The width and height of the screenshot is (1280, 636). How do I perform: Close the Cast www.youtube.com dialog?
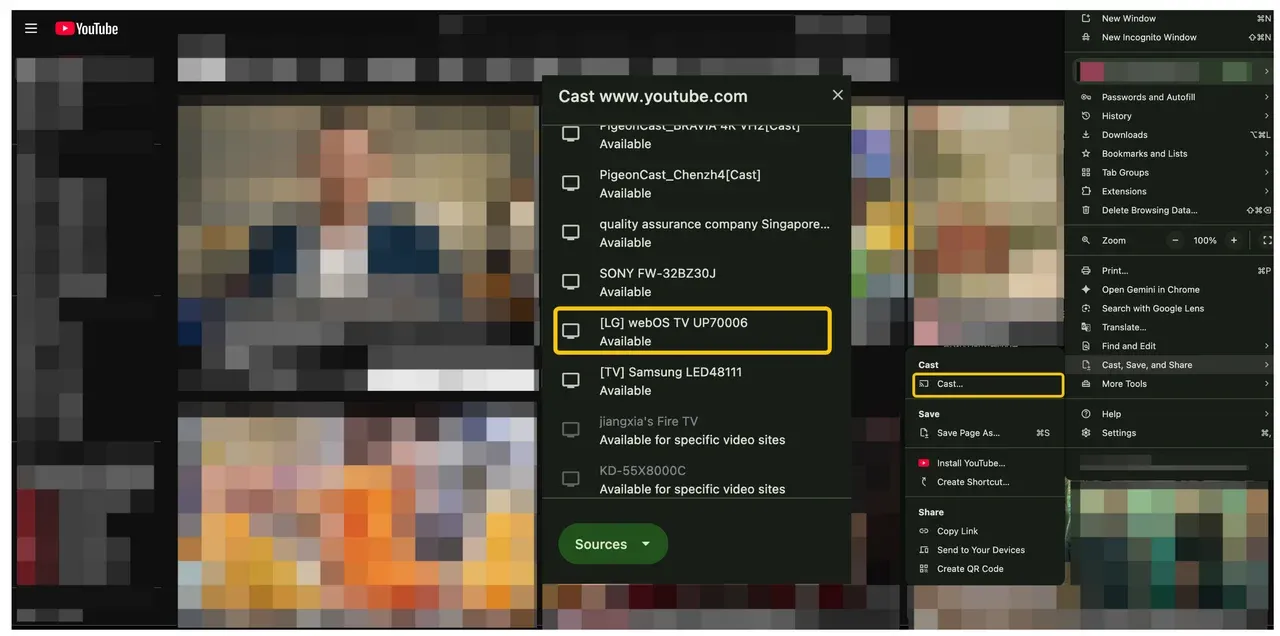point(838,95)
